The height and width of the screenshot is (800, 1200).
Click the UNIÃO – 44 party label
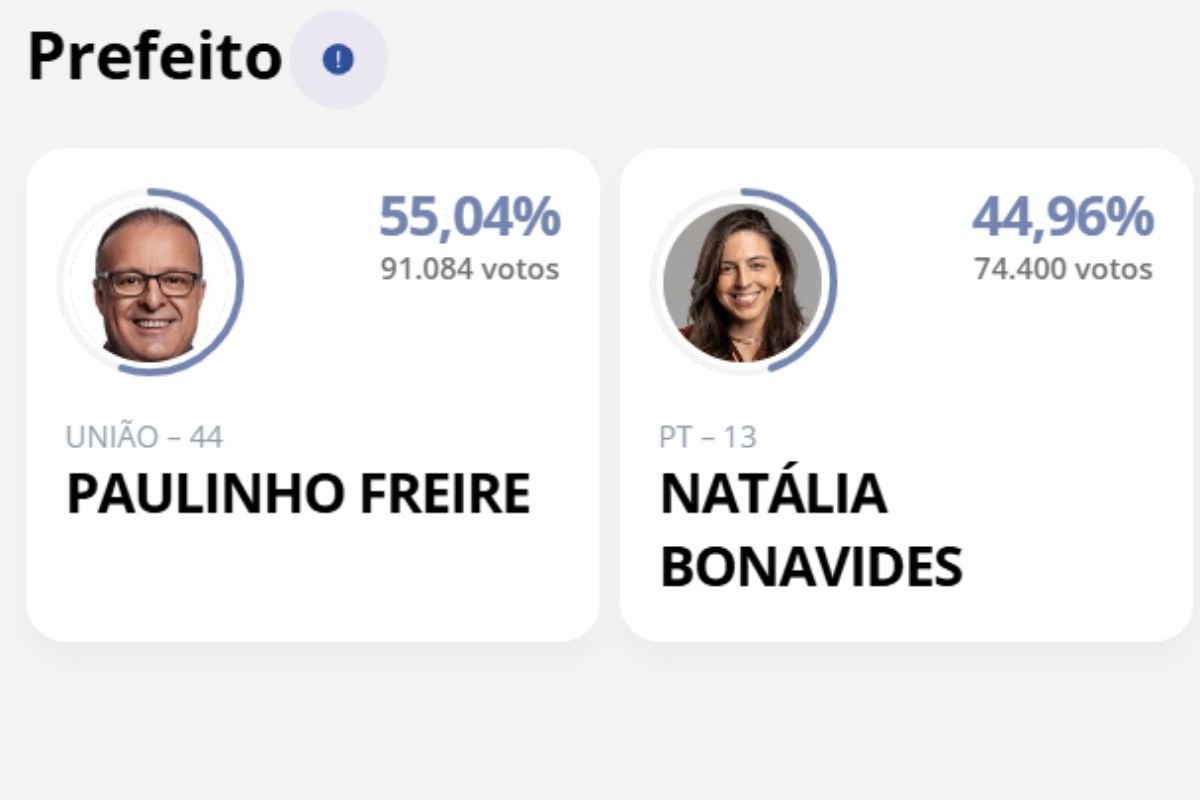[x=144, y=437]
